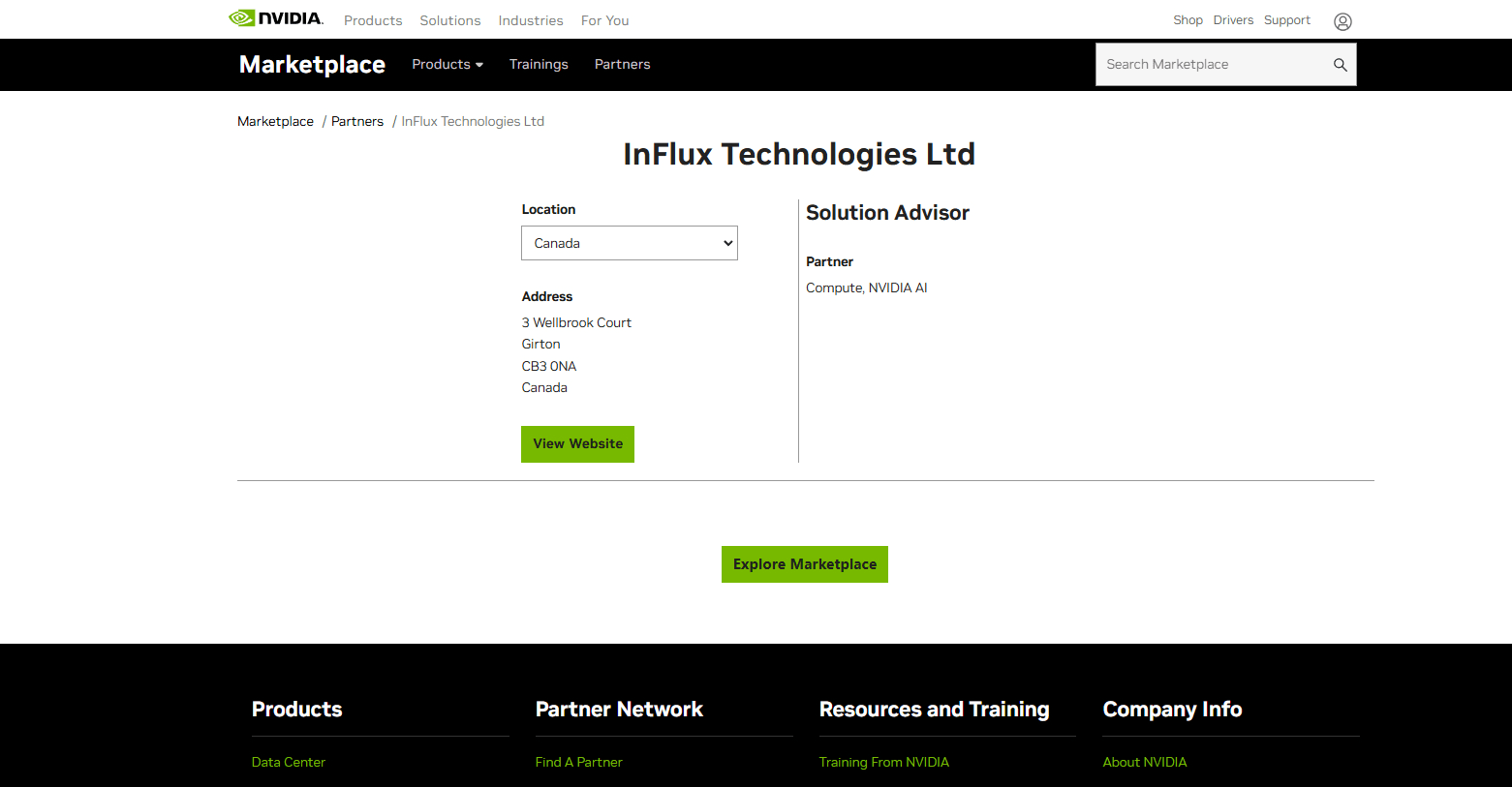Click the search magnifier icon

tap(1340, 65)
